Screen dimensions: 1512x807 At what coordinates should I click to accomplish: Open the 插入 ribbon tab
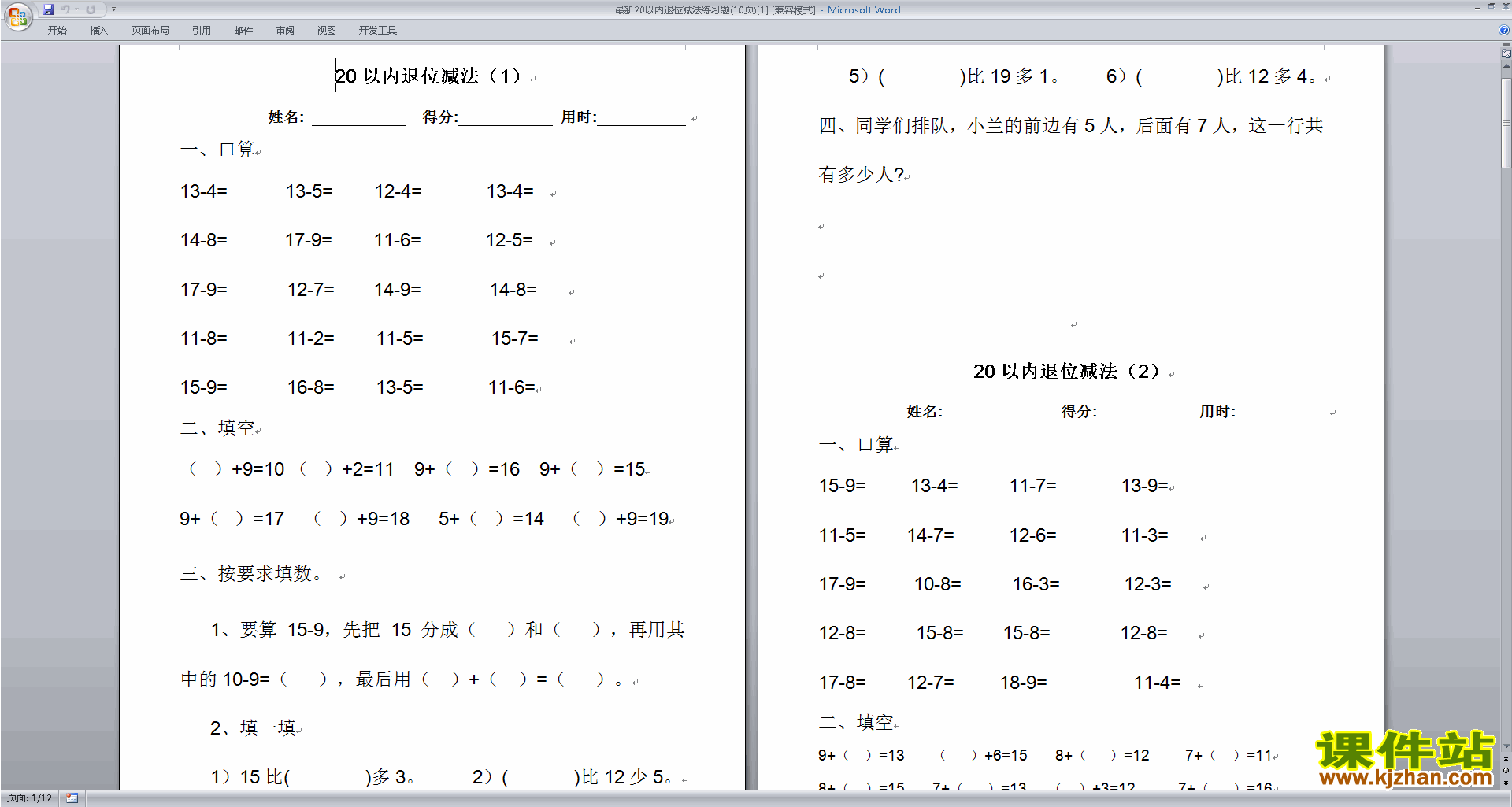pyautogui.click(x=98, y=30)
